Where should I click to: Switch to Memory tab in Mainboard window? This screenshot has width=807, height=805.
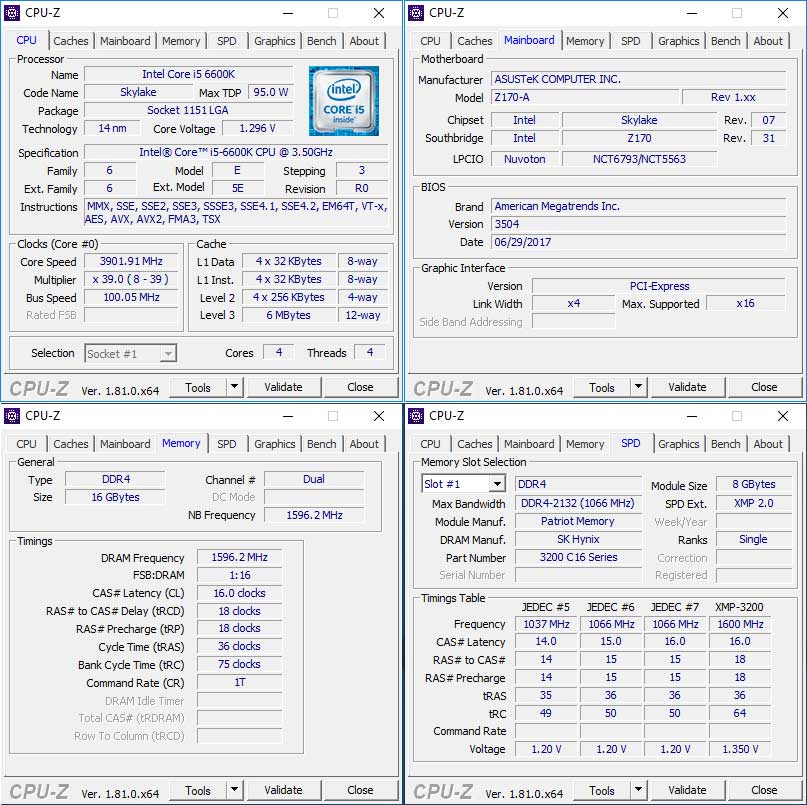click(x=585, y=41)
